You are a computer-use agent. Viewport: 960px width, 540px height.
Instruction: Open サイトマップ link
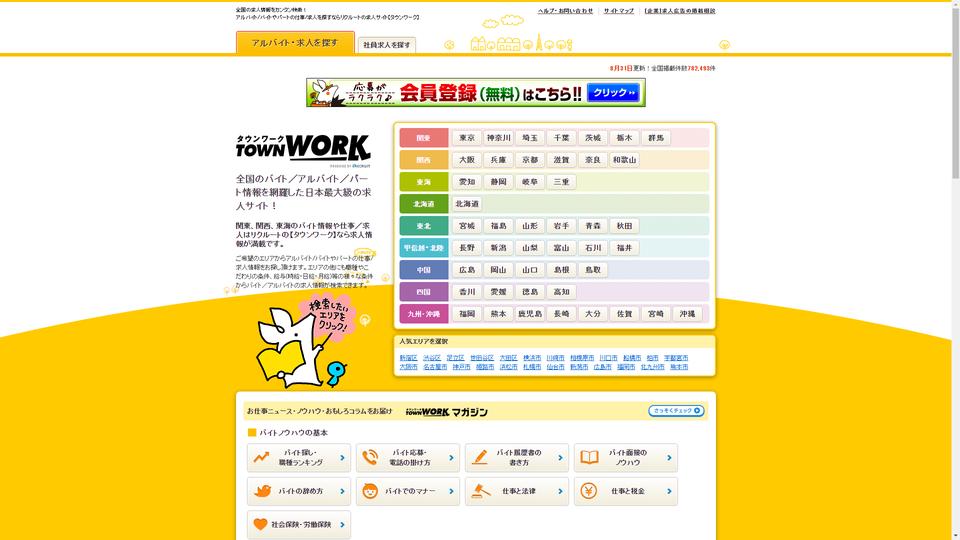pos(618,11)
